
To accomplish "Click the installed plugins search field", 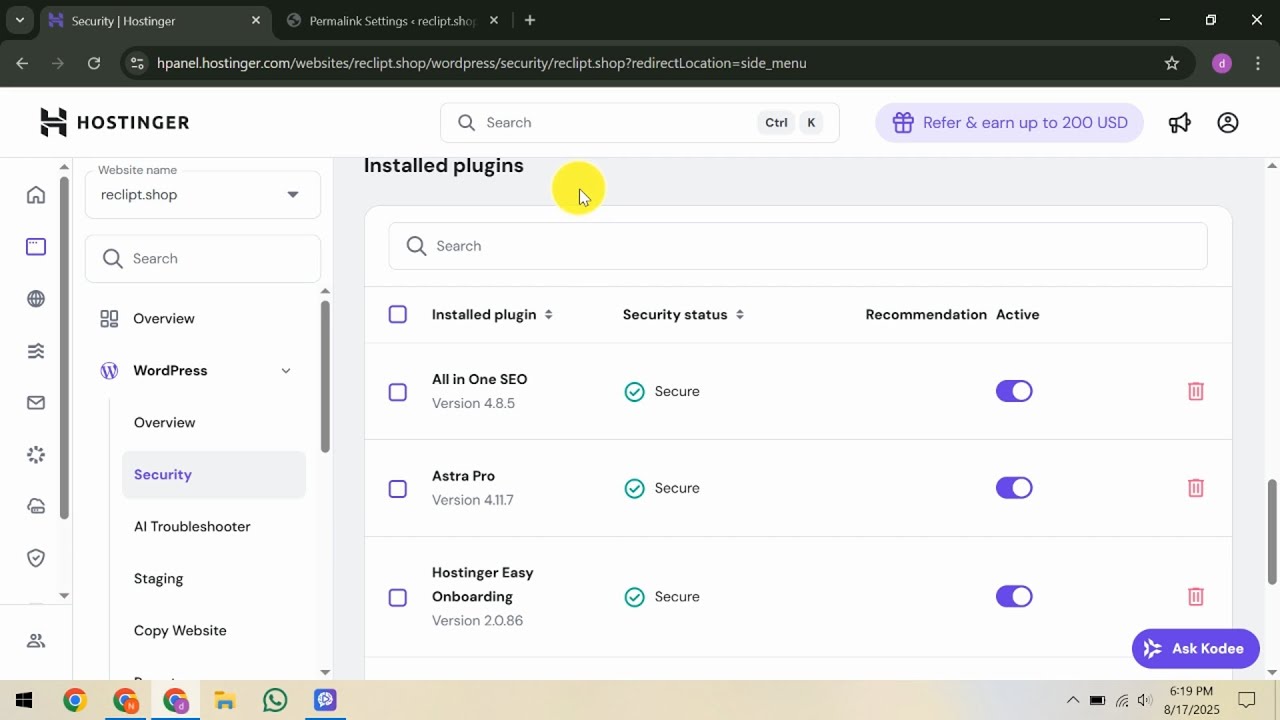I will point(798,245).
